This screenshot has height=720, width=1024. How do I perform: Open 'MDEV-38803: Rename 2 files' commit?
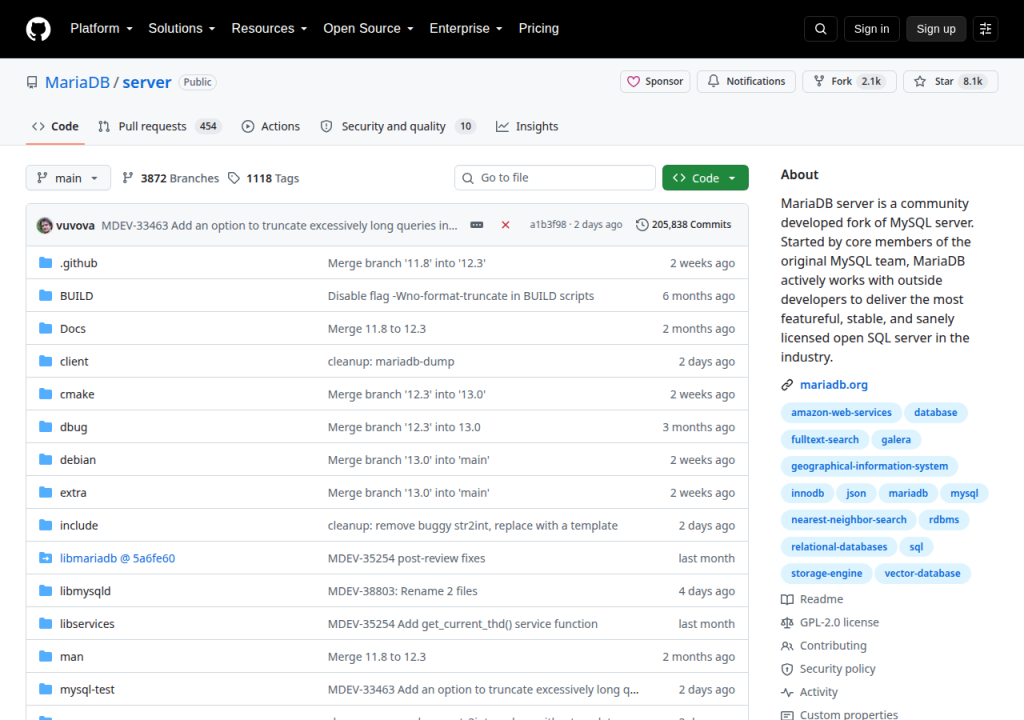click(402, 591)
